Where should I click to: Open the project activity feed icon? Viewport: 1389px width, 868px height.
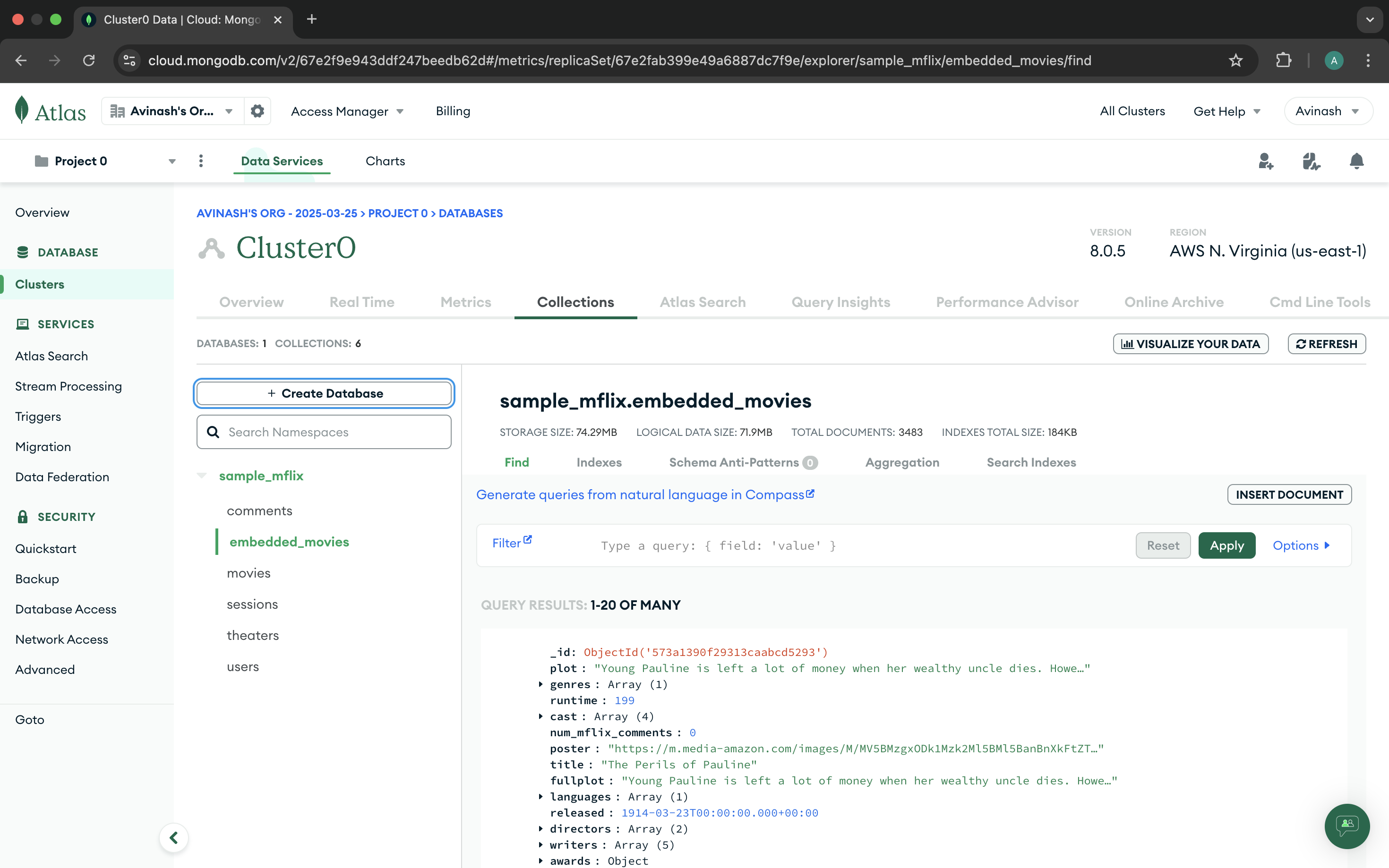tap(1311, 162)
